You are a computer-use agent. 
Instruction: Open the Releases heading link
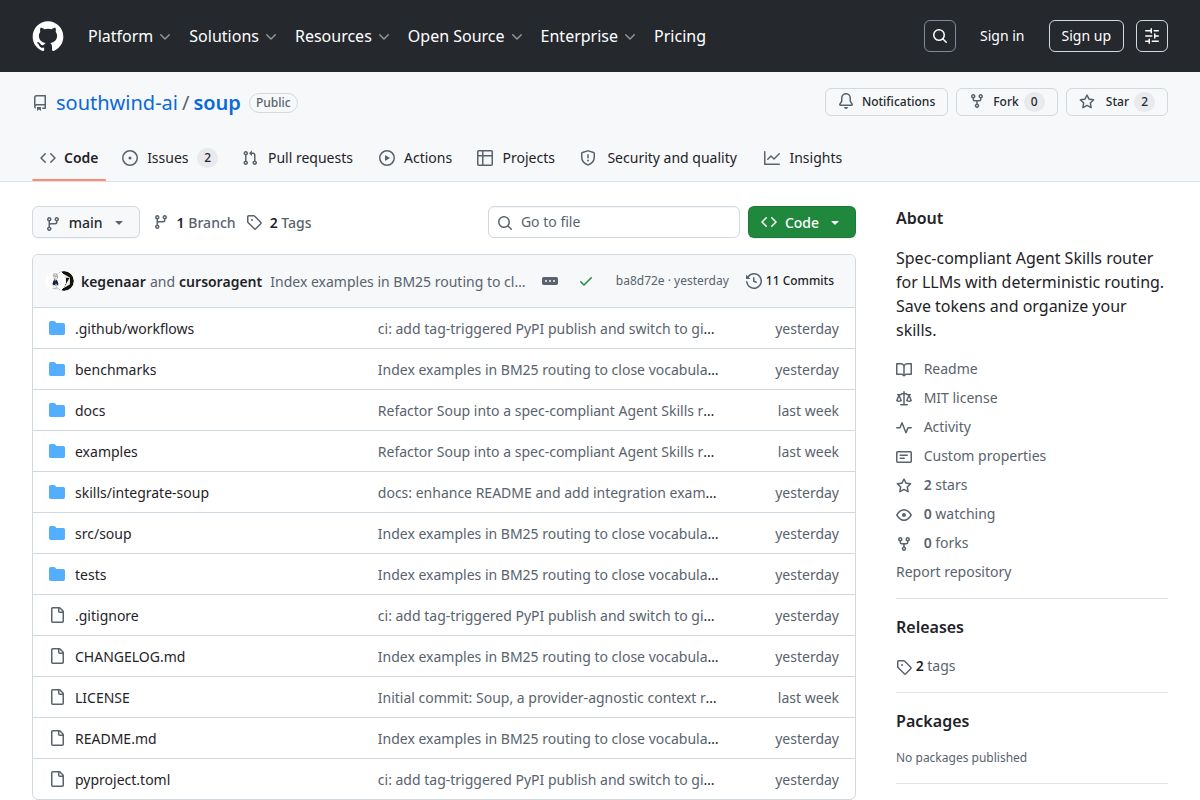click(930, 627)
